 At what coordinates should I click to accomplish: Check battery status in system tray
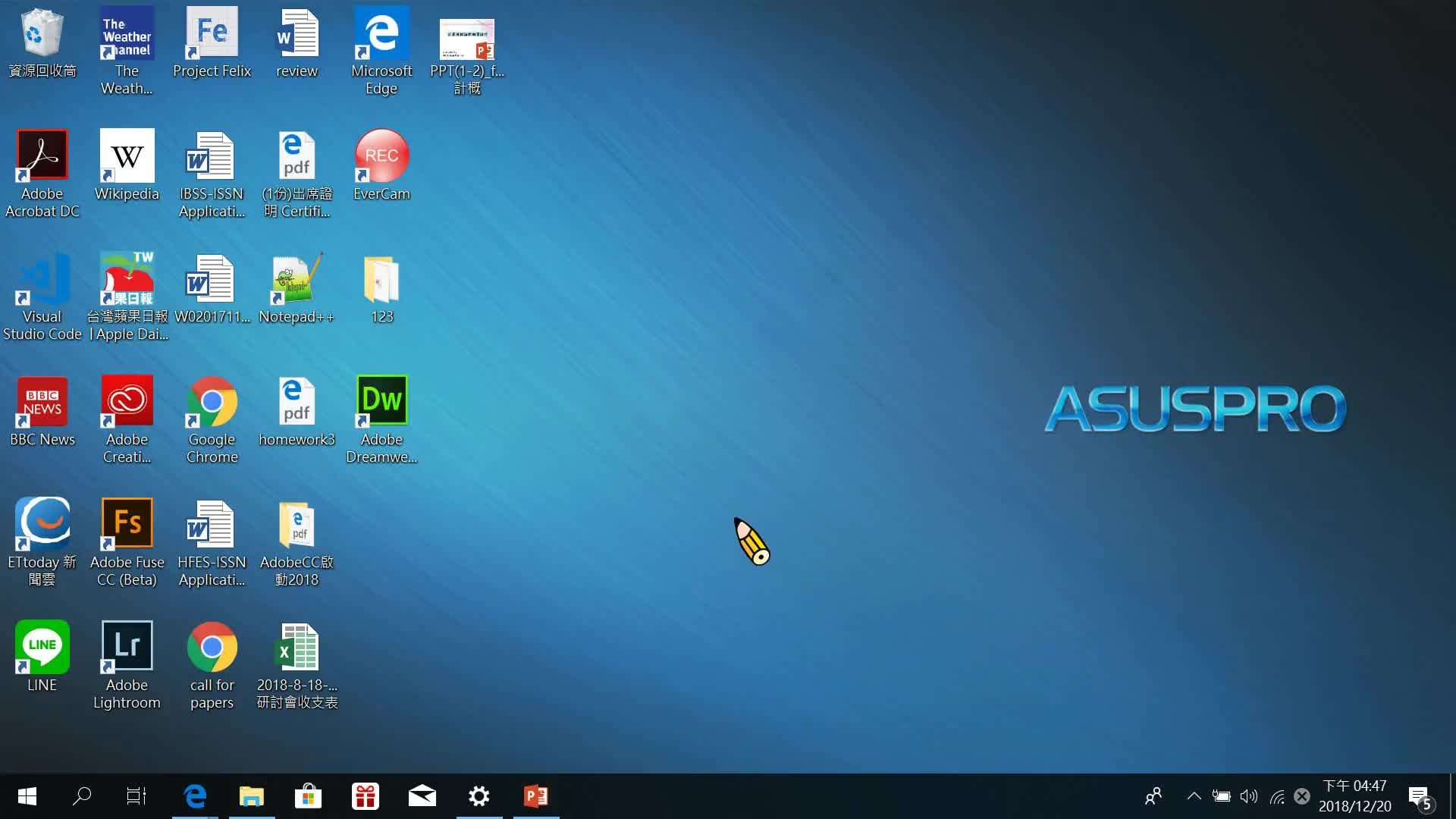[1221, 796]
